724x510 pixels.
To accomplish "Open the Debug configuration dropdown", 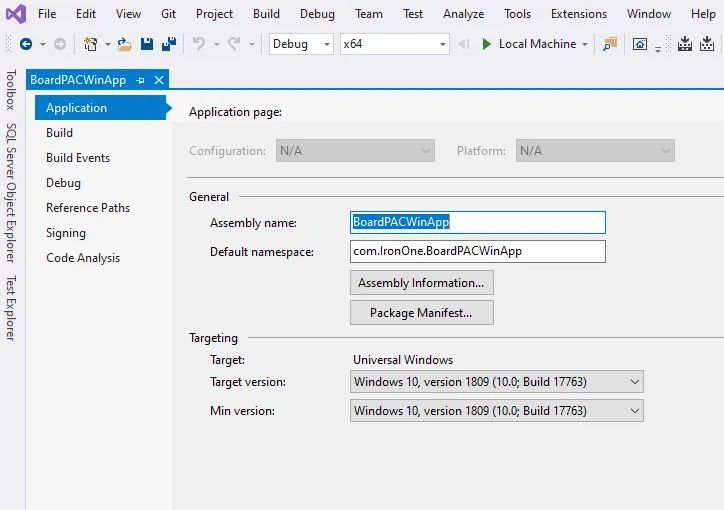I will pyautogui.click(x=301, y=44).
